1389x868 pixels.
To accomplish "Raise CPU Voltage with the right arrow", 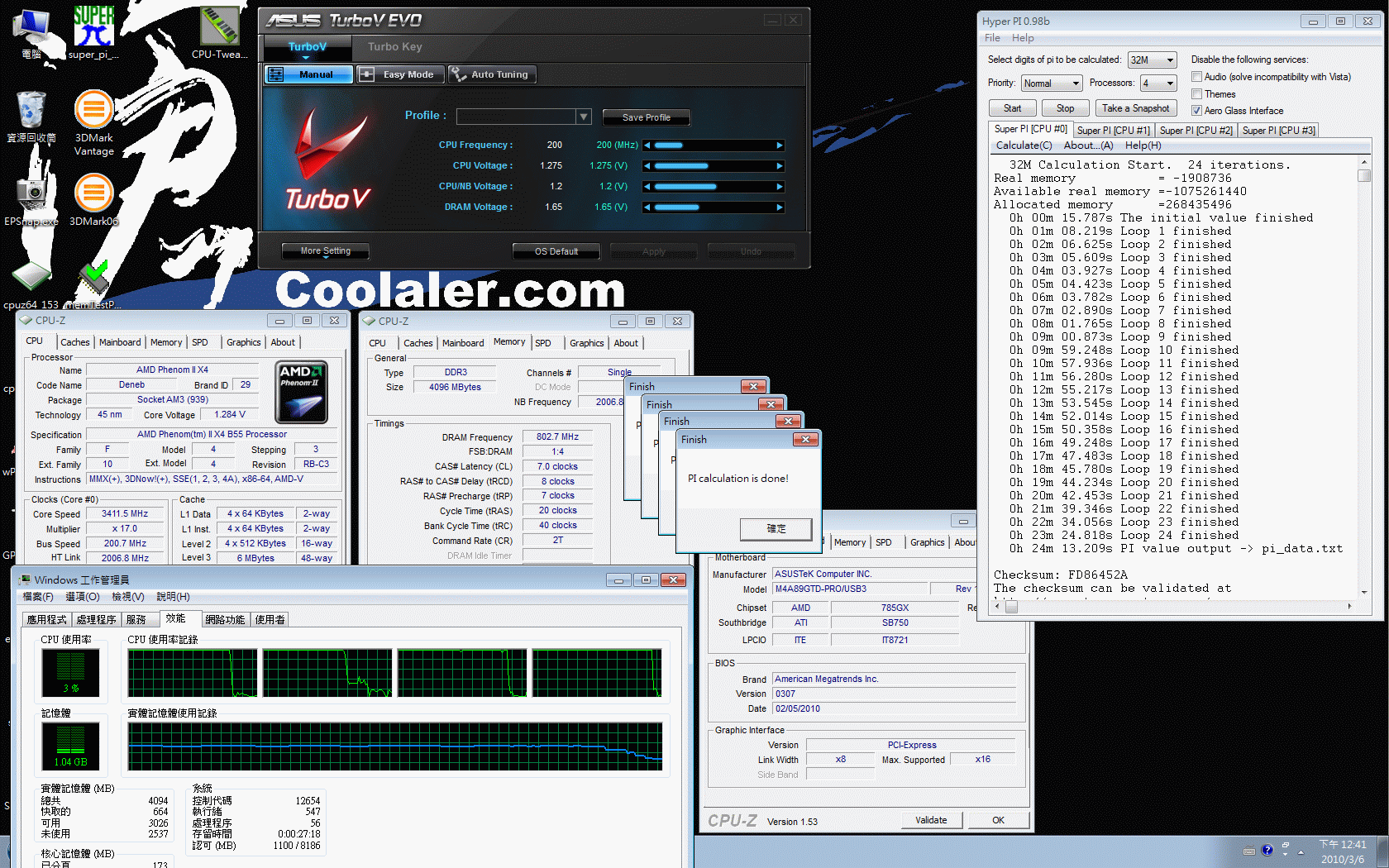I will [779, 166].
